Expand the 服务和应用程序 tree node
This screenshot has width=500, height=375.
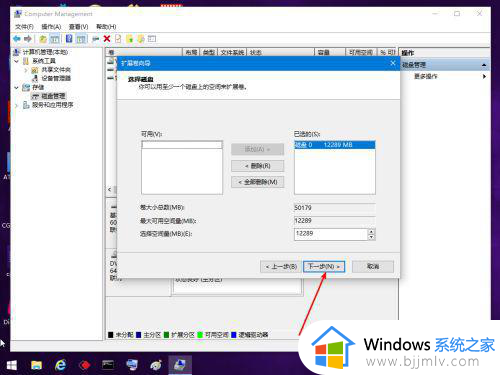[17, 105]
